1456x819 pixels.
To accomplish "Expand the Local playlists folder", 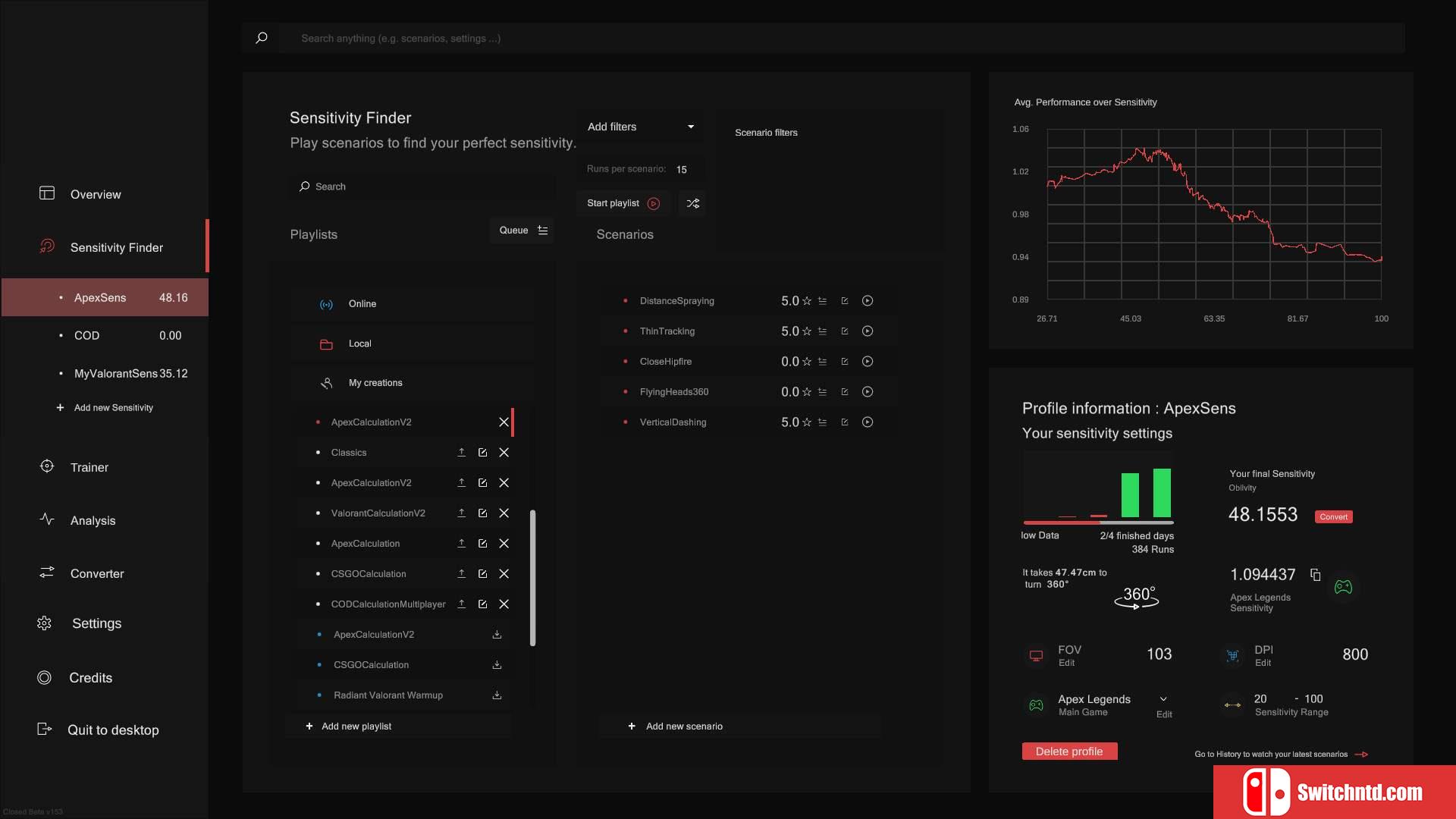I will [x=412, y=344].
